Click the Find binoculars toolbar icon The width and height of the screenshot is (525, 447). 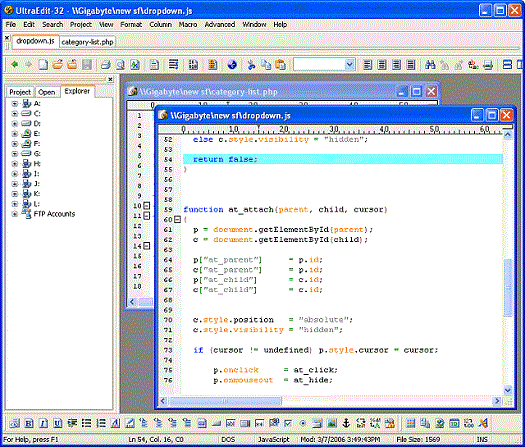[x=430, y=65]
